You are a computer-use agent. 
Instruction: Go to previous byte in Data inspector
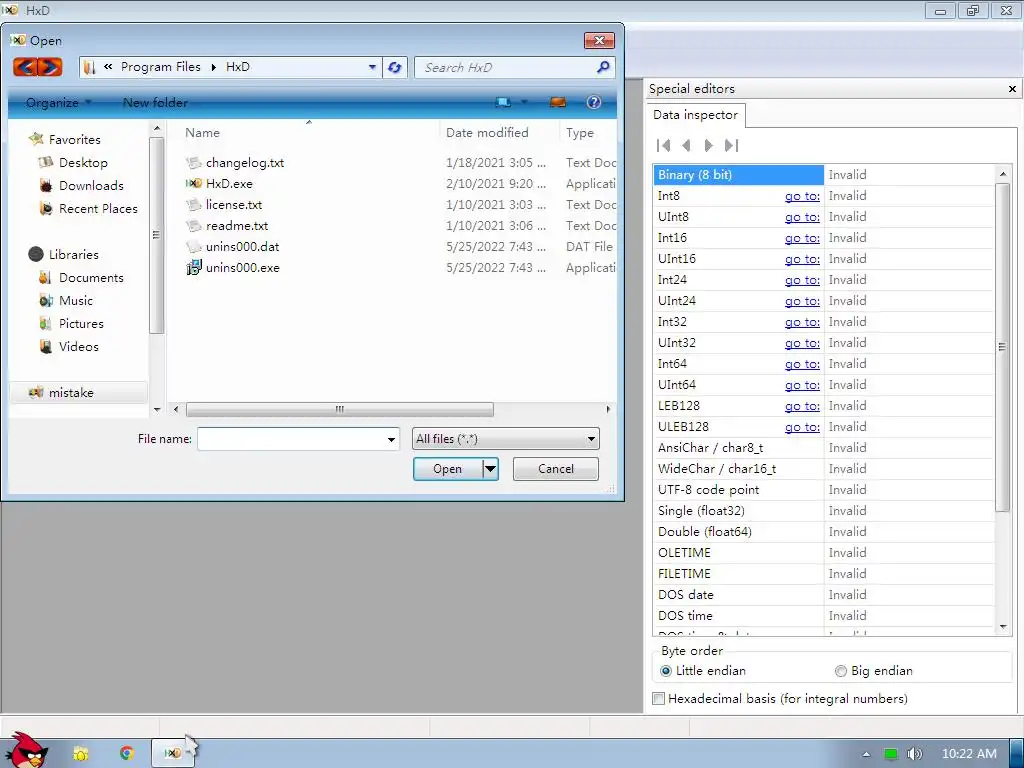point(686,145)
